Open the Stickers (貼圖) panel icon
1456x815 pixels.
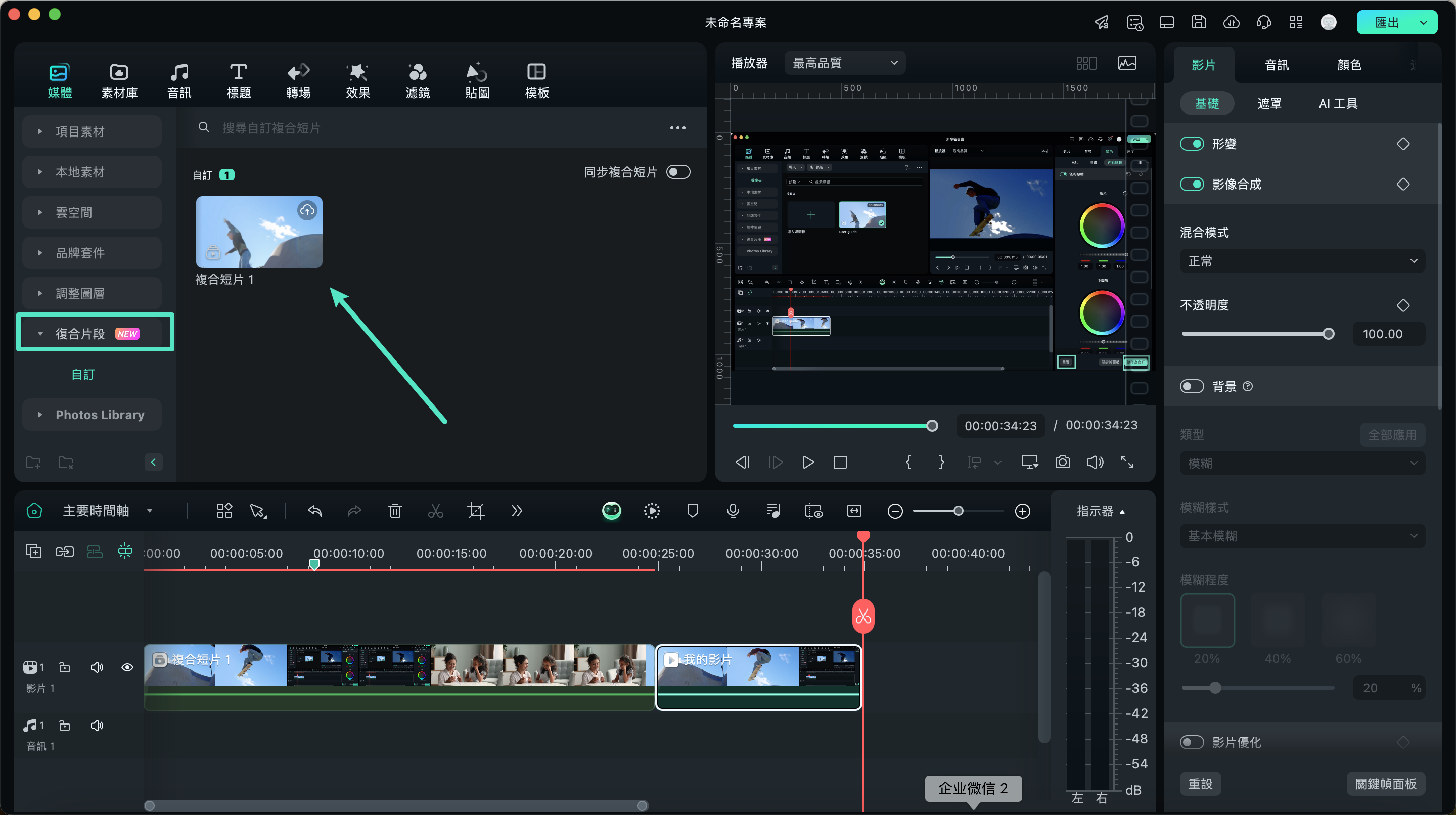coord(477,80)
